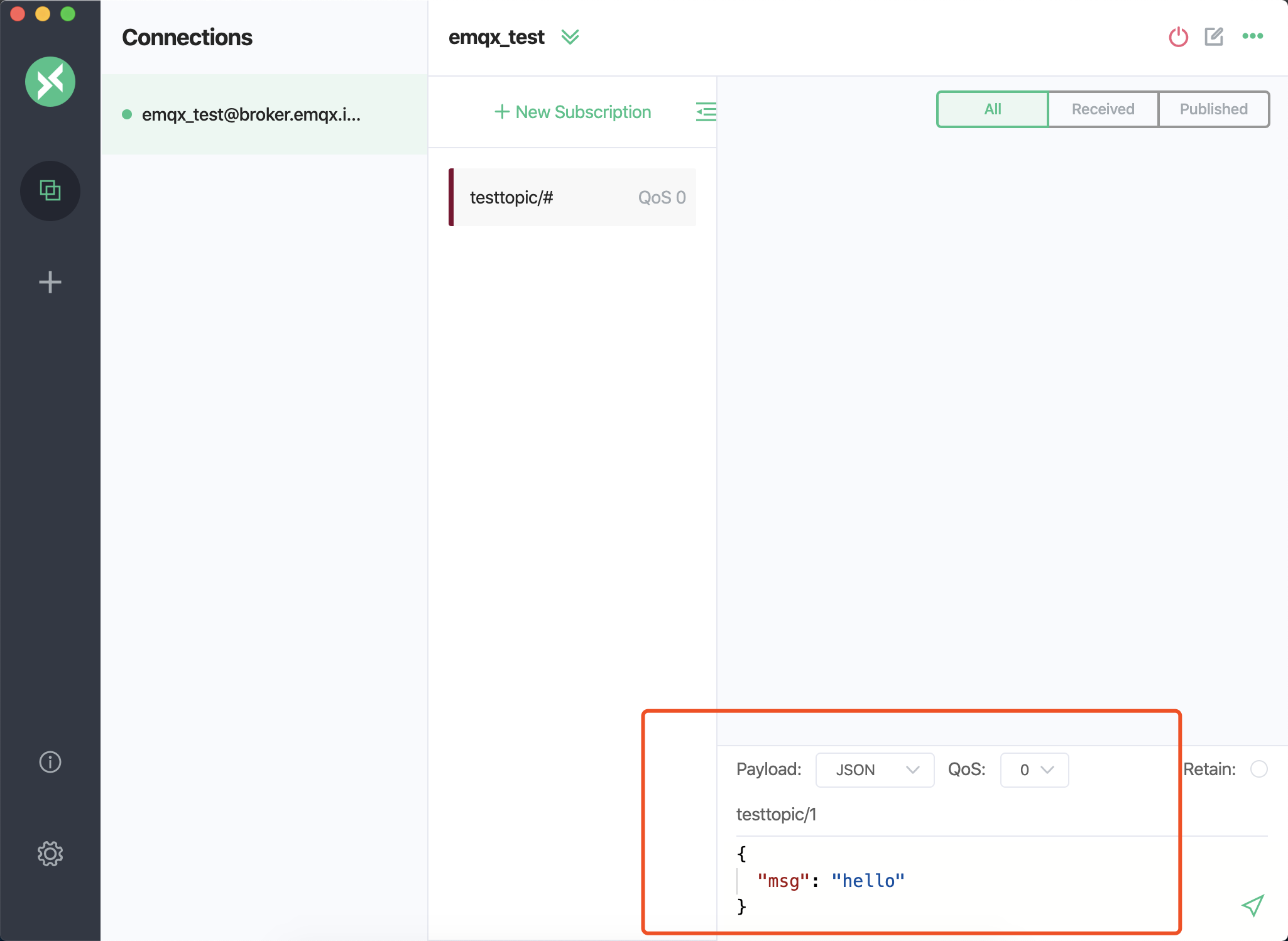Click the red power disconnect icon
1288x941 pixels.
coord(1178,37)
